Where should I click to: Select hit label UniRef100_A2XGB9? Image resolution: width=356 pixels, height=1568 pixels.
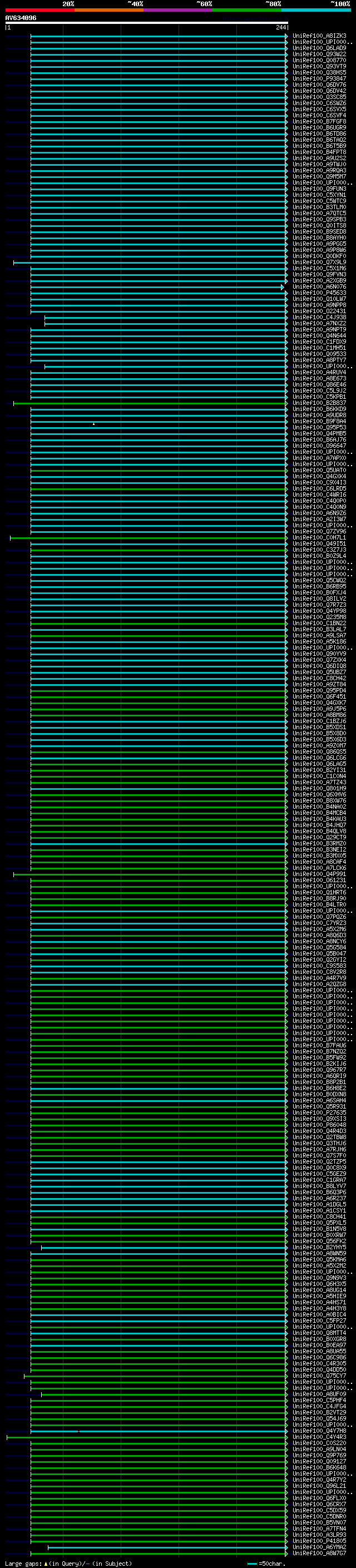319,280
